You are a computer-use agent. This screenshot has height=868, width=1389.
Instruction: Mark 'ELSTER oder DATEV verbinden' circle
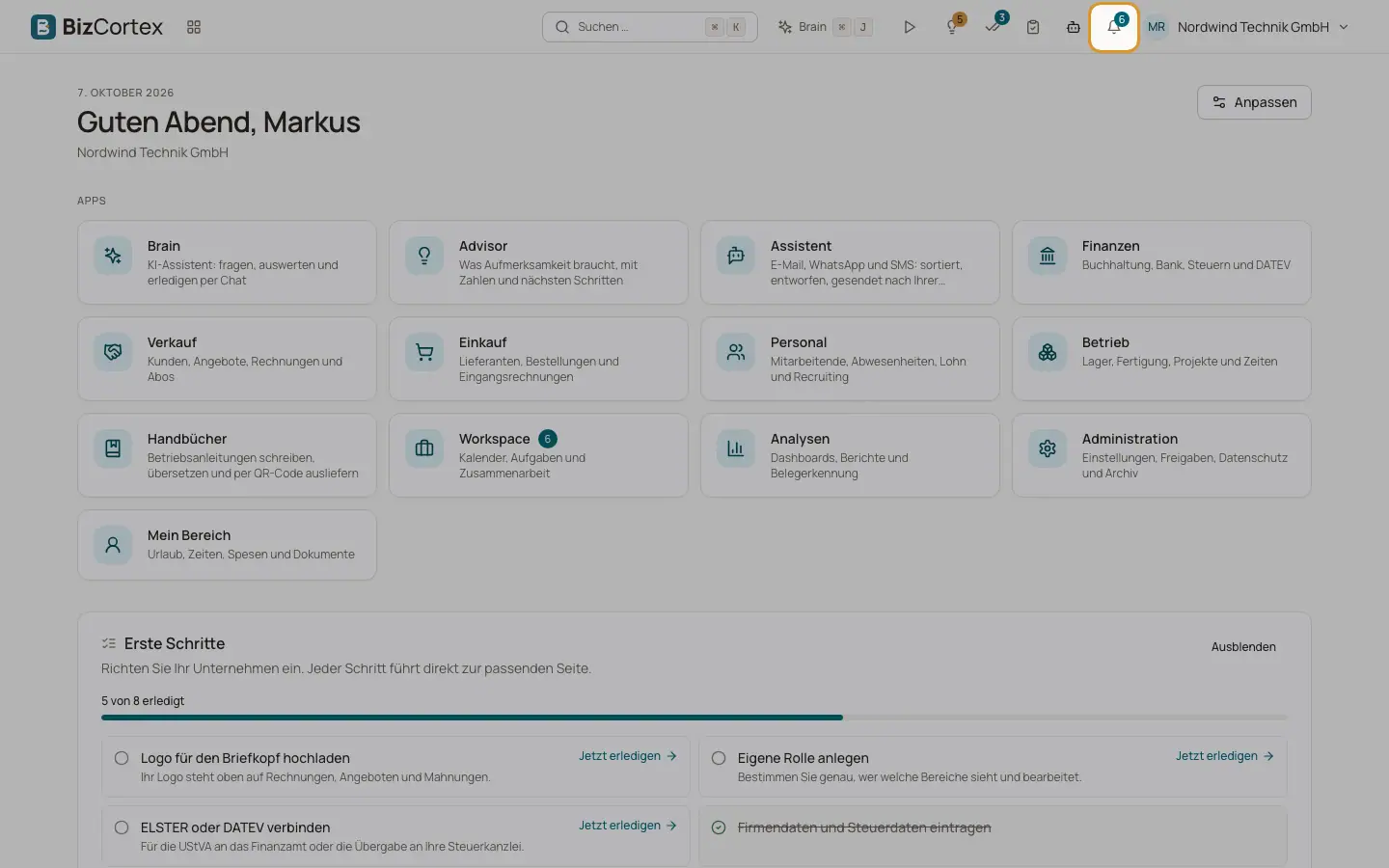(122, 827)
